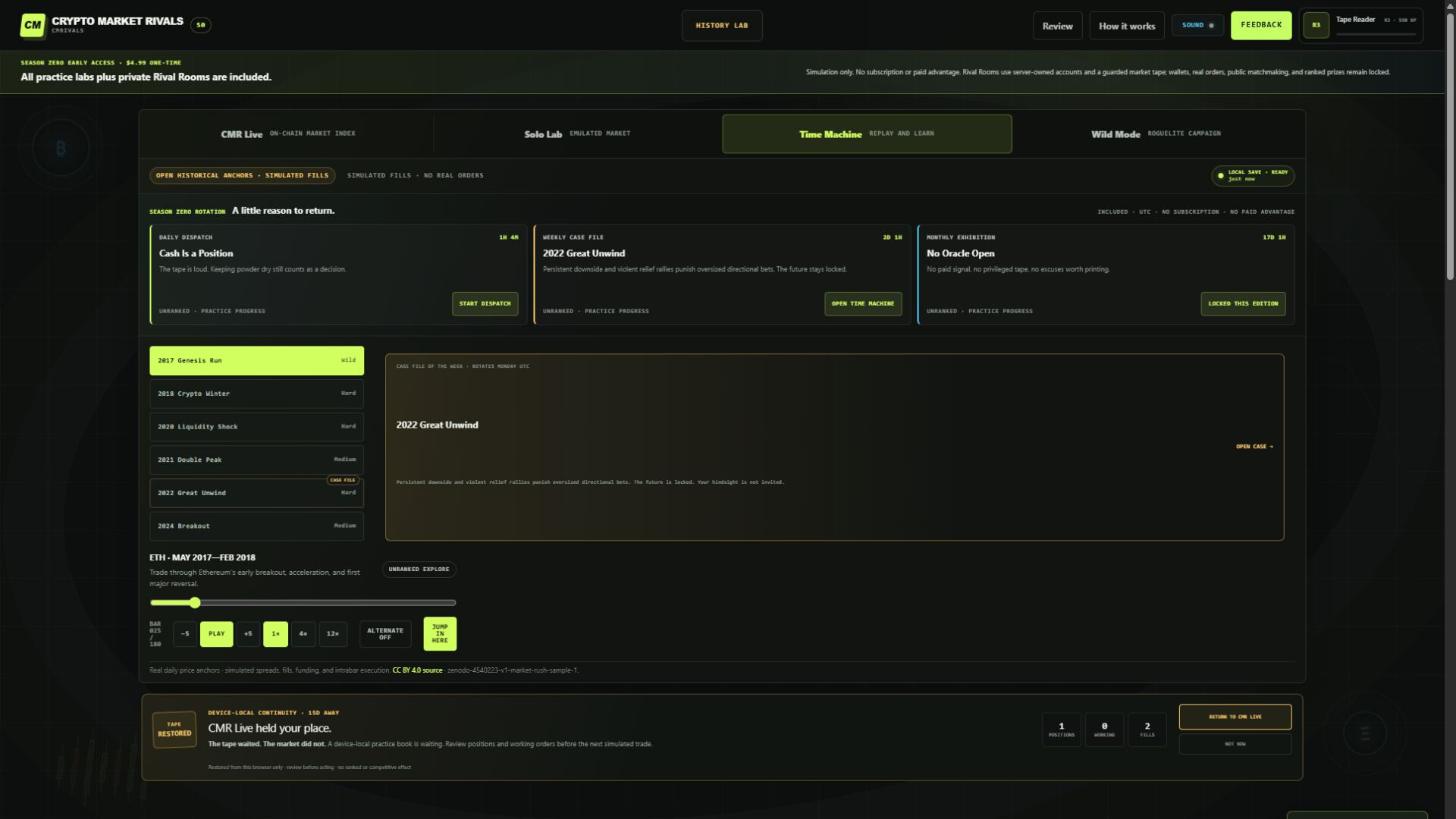1456x819 pixels.
Task: Select 2017 Genesis Run scenario
Action: click(256, 361)
